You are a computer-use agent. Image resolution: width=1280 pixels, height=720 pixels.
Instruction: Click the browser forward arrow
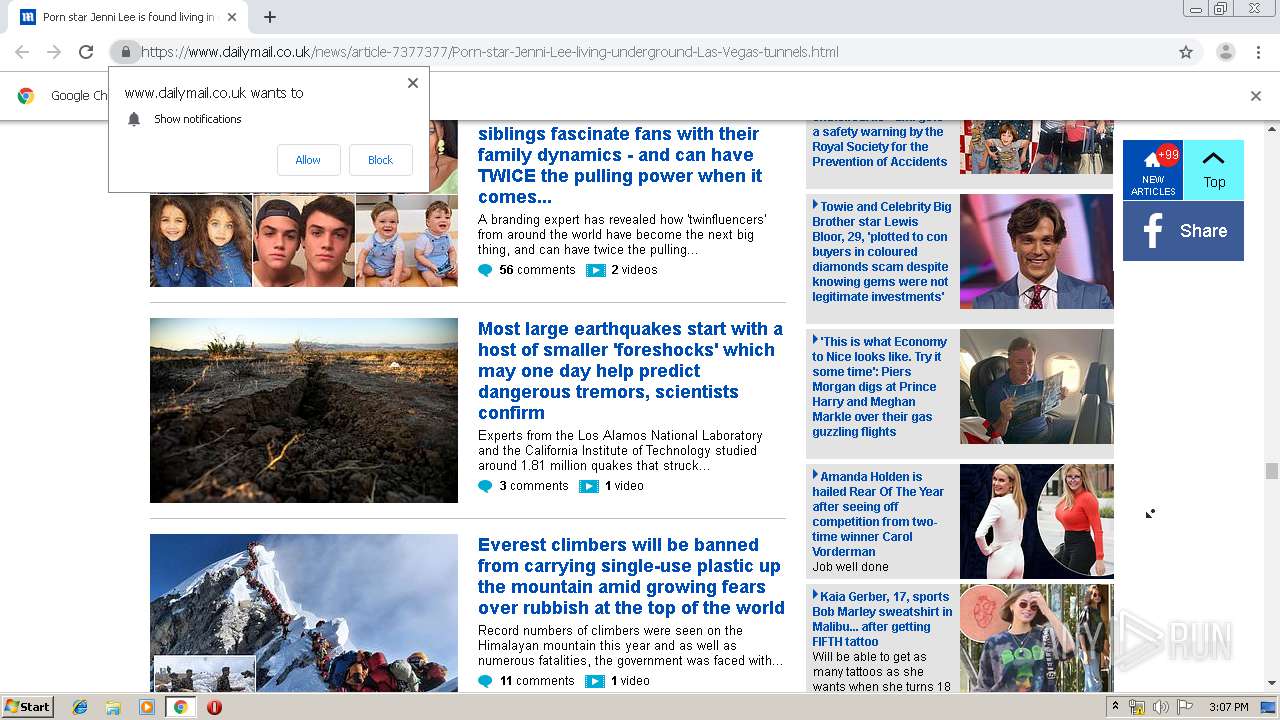click(54, 52)
